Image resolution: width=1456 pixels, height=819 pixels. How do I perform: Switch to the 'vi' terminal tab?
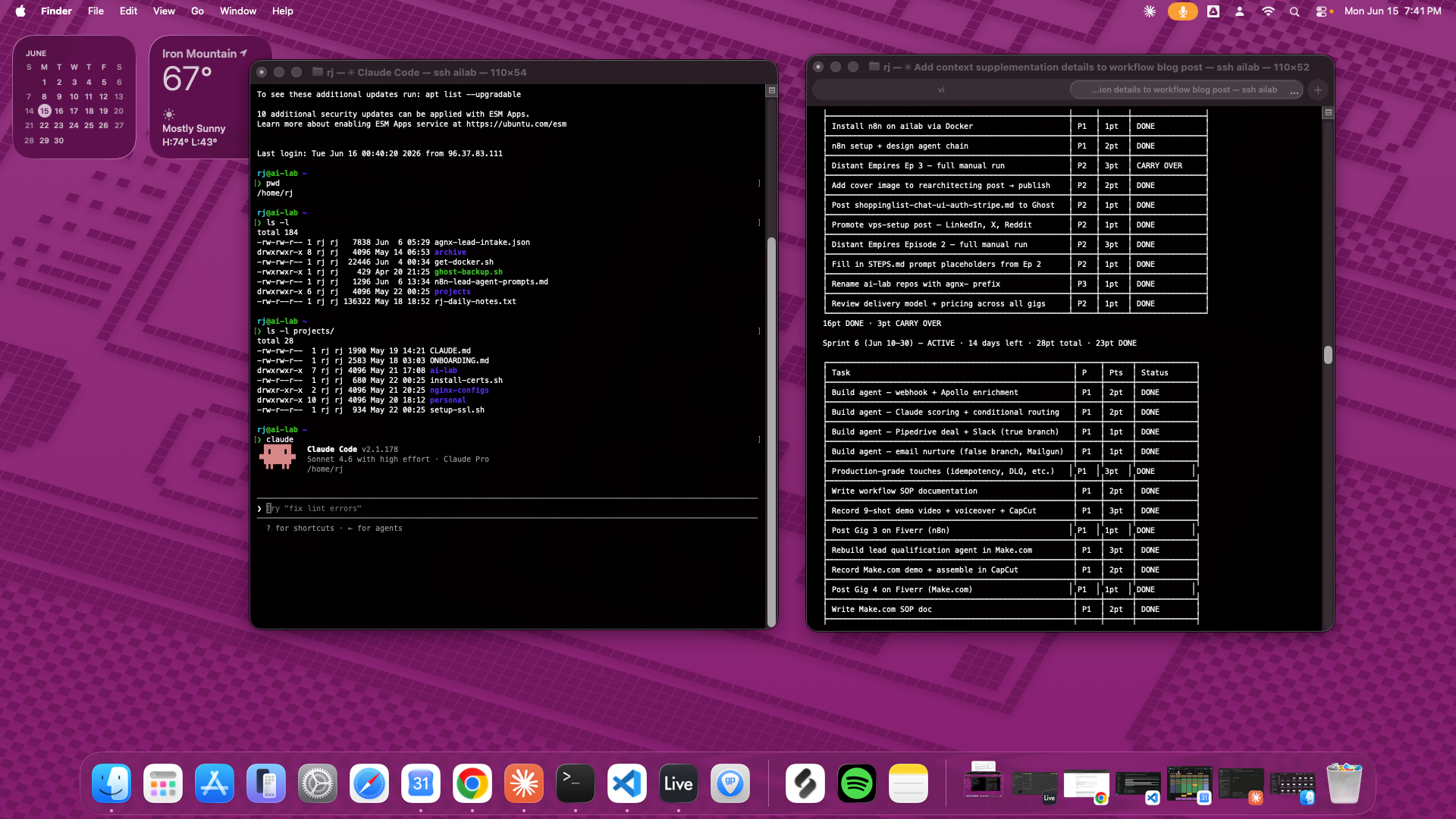pos(940,89)
